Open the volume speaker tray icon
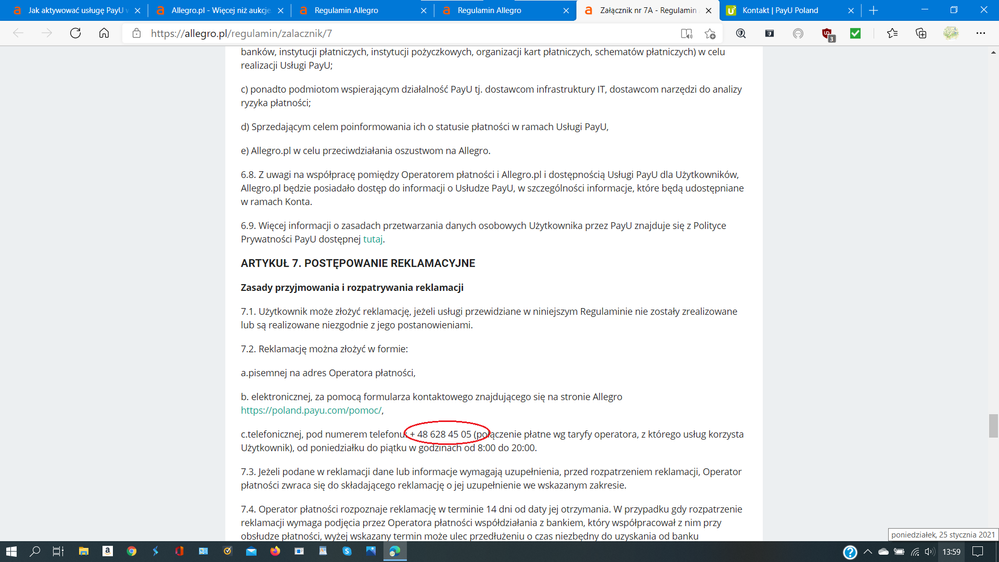Viewport: 999px width, 562px height. [x=929, y=552]
